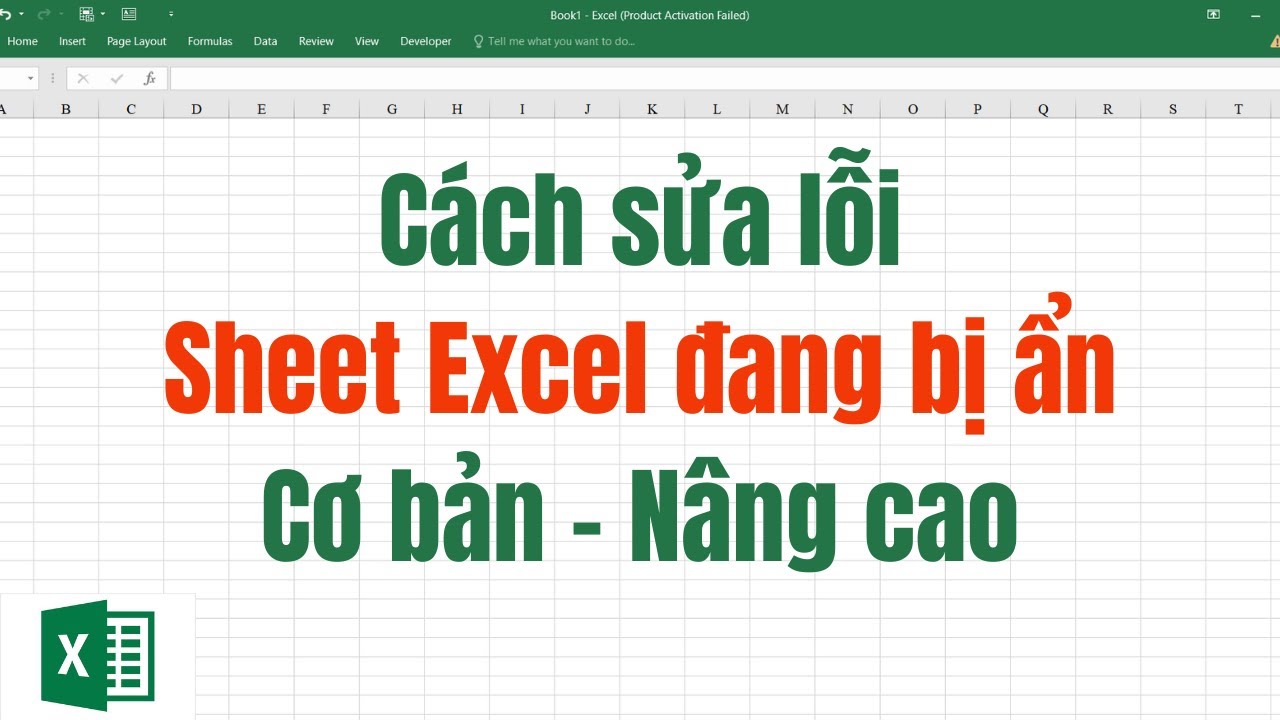Click Tell me what you want to do box
This screenshot has height=720, width=1280.
(561, 41)
